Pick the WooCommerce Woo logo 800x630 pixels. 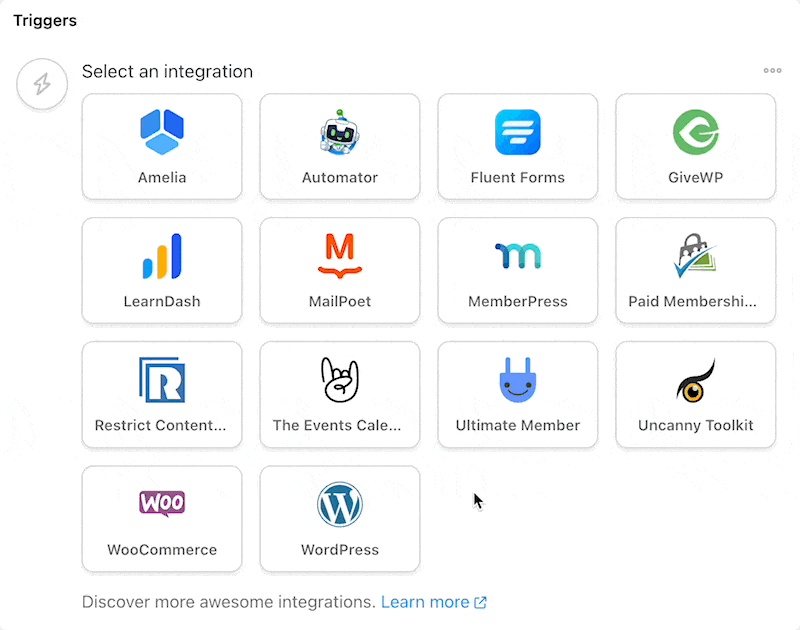pos(162,503)
